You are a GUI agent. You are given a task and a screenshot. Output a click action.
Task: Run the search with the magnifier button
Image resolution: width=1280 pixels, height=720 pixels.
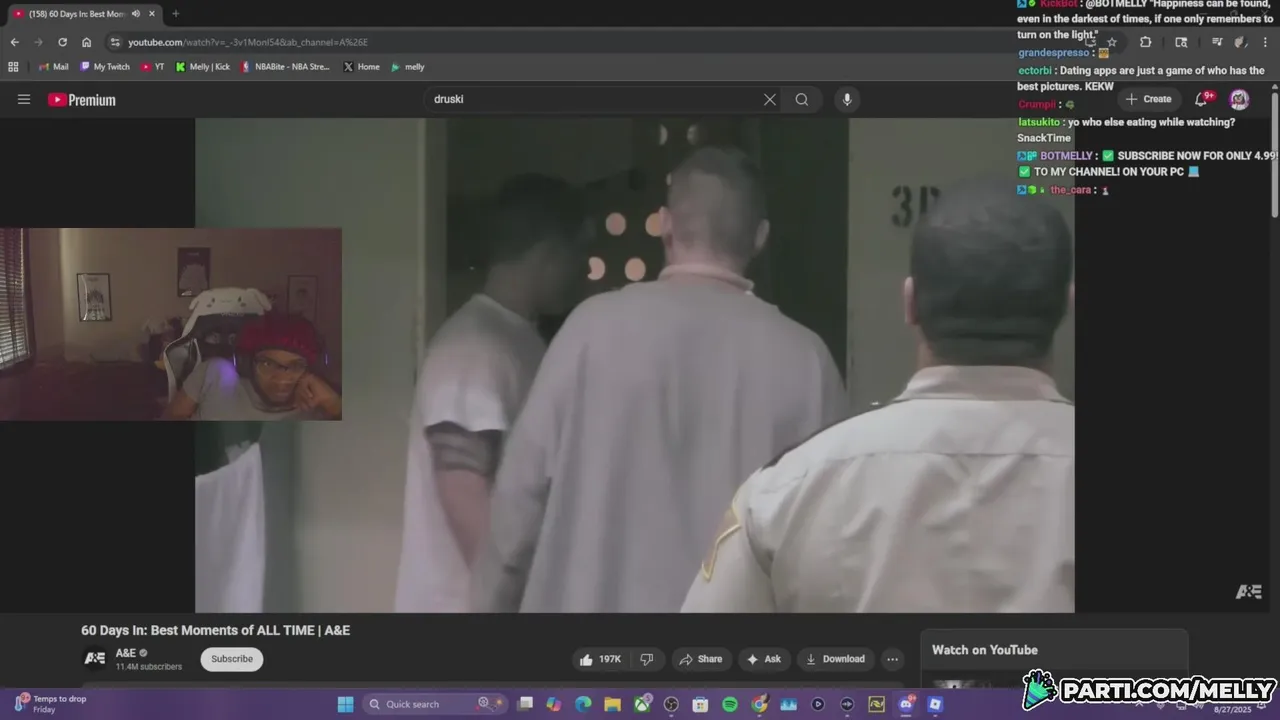coord(802,99)
